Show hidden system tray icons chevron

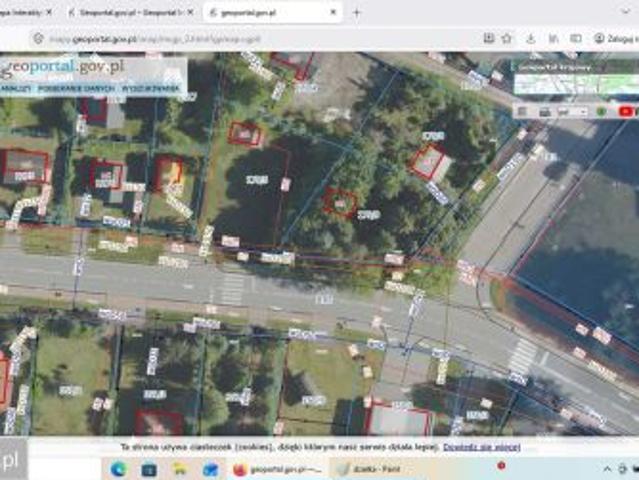pyautogui.click(x=607, y=469)
